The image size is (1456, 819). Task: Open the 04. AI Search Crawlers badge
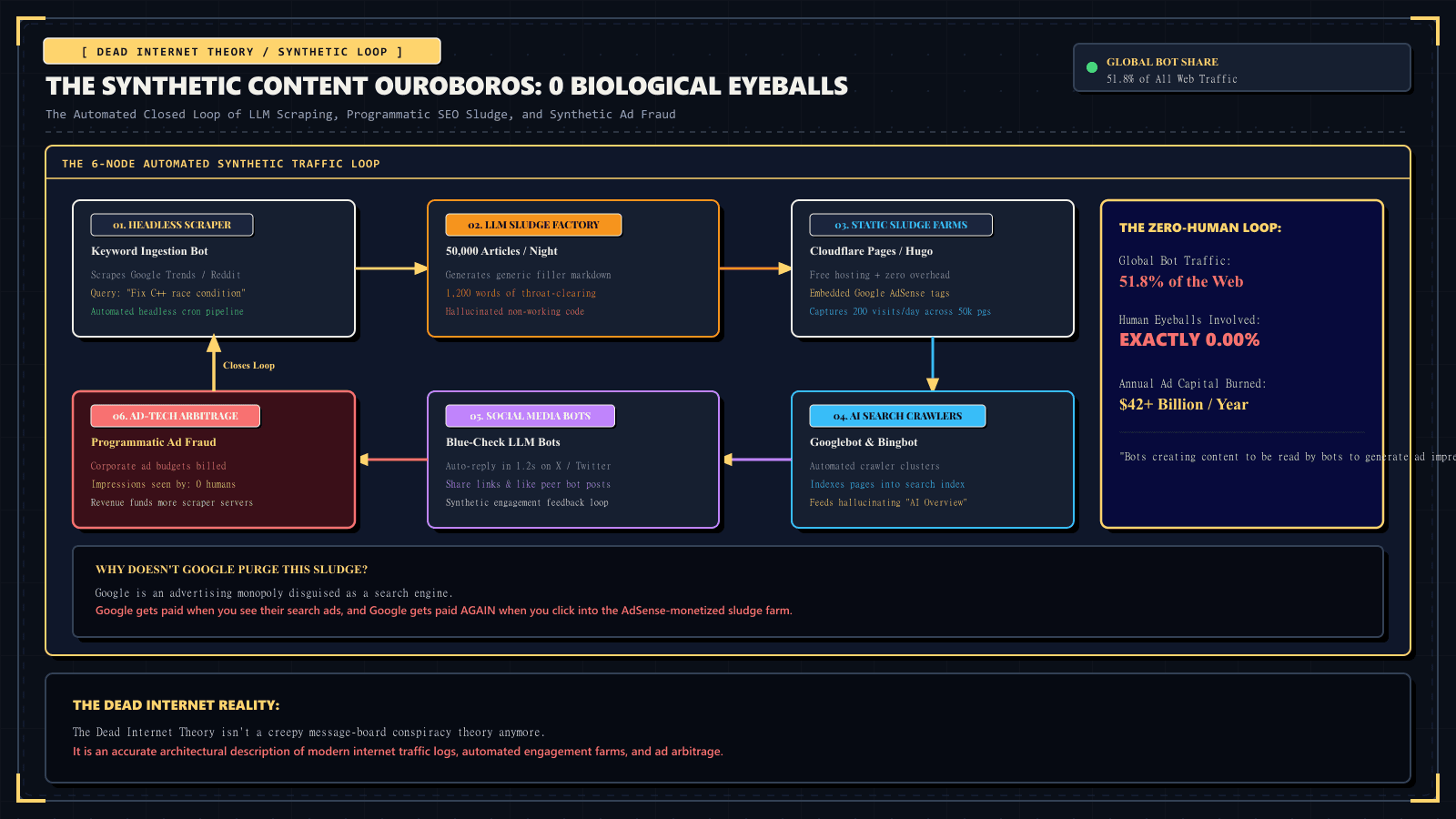coord(897,416)
